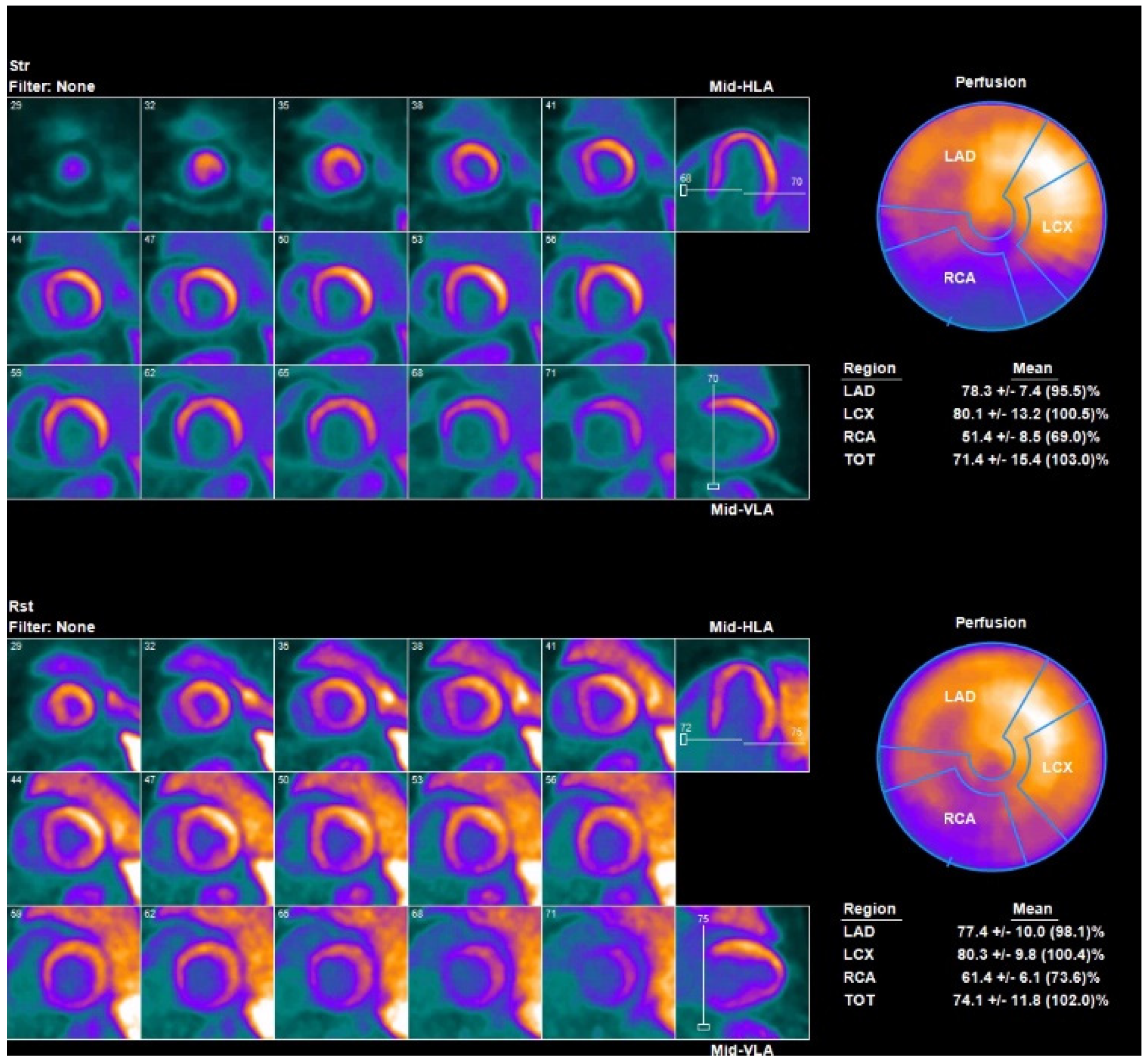The width and height of the screenshot is (1147, 1064).
Task: Click the rest Mid-VLA reference image
Action: tap(742, 972)
